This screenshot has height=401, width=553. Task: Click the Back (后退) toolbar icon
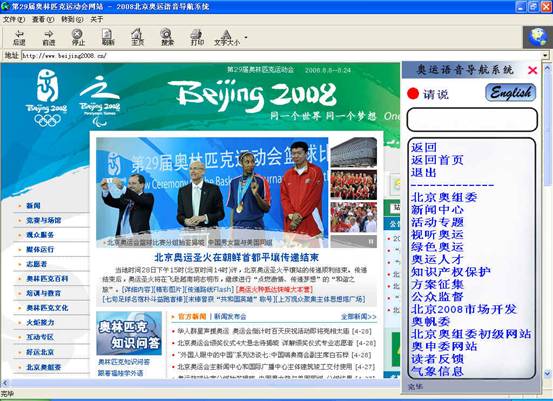pyautogui.click(x=19, y=37)
